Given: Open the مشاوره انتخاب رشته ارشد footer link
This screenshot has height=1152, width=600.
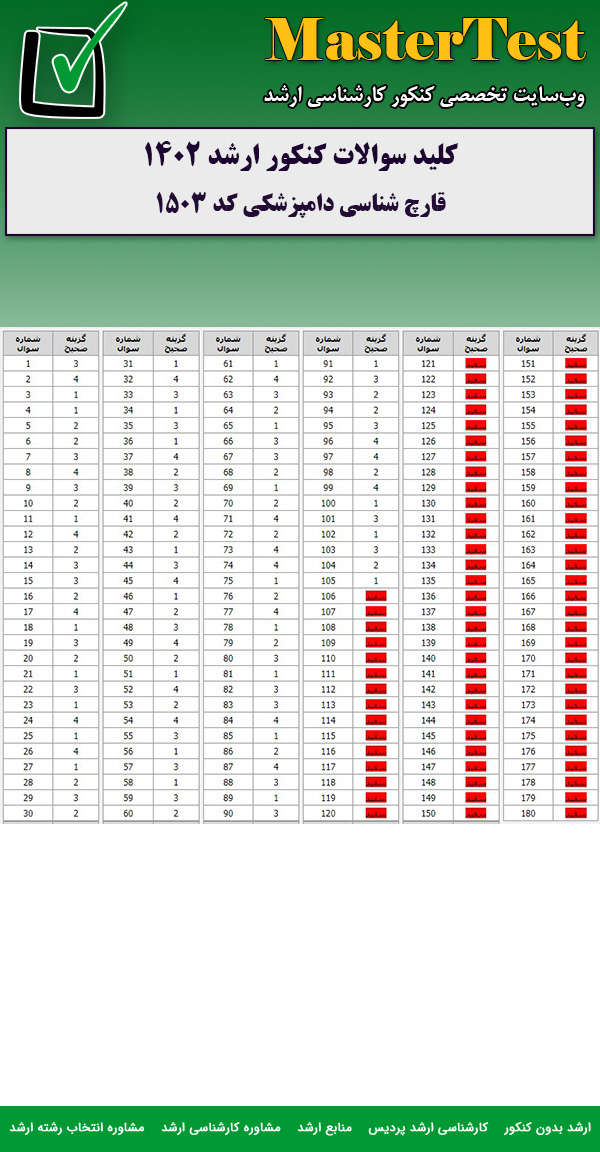Looking at the screenshot, I should click(77, 1127).
